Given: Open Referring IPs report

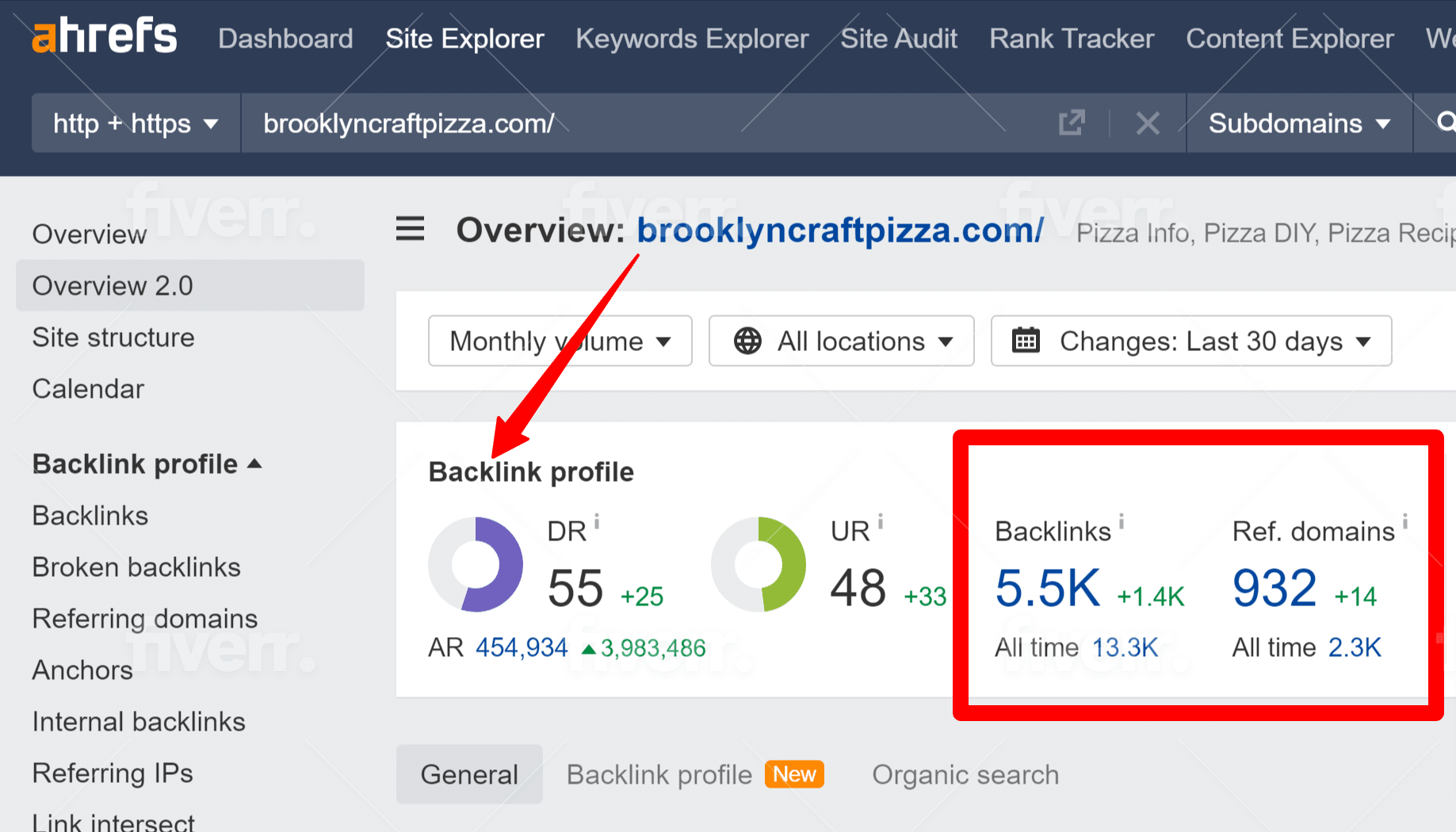Looking at the screenshot, I should [x=113, y=773].
